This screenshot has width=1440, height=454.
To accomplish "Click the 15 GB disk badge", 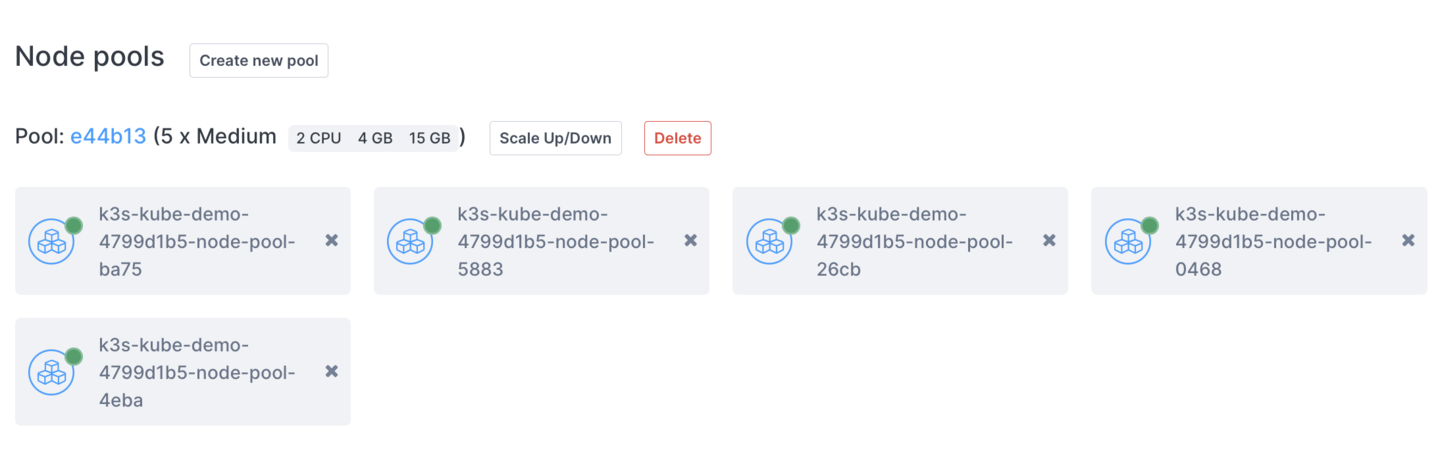I will (430, 138).
